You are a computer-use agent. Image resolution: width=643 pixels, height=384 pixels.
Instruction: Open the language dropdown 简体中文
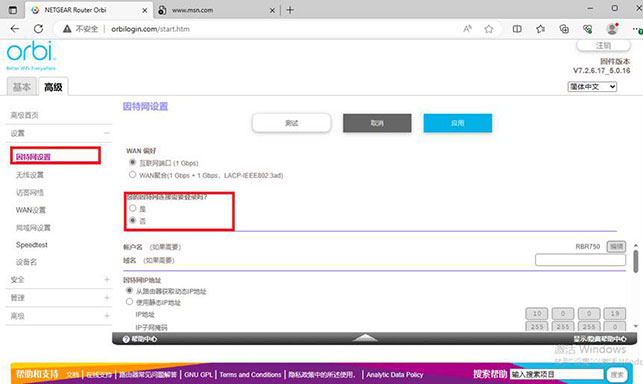(x=592, y=87)
